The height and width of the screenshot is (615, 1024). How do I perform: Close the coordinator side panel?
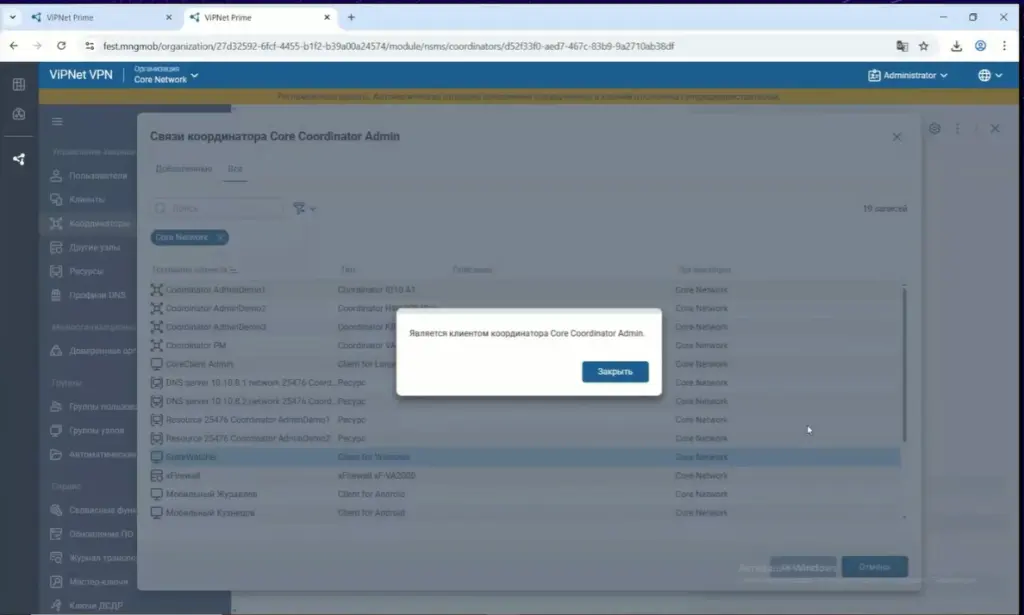tap(995, 129)
